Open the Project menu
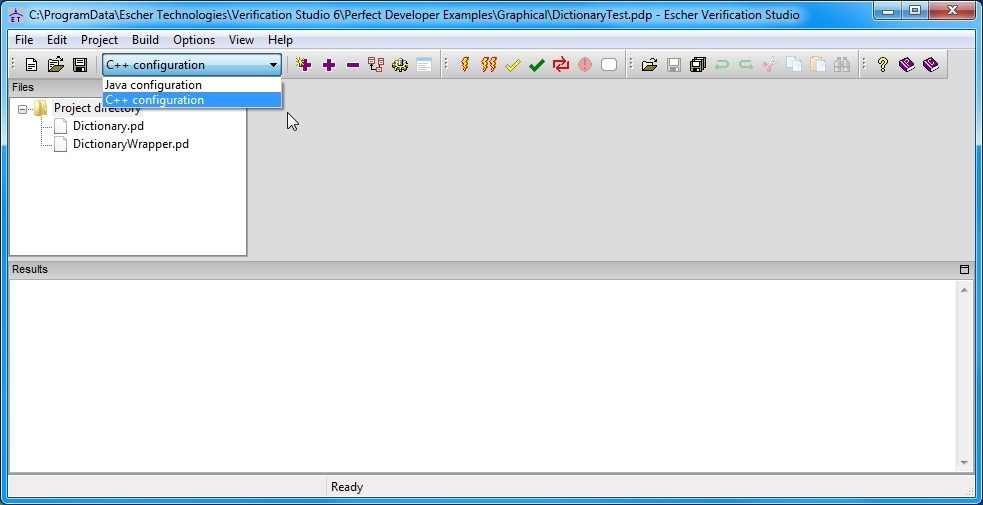This screenshot has height=505, width=983. (x=99, y=39)
